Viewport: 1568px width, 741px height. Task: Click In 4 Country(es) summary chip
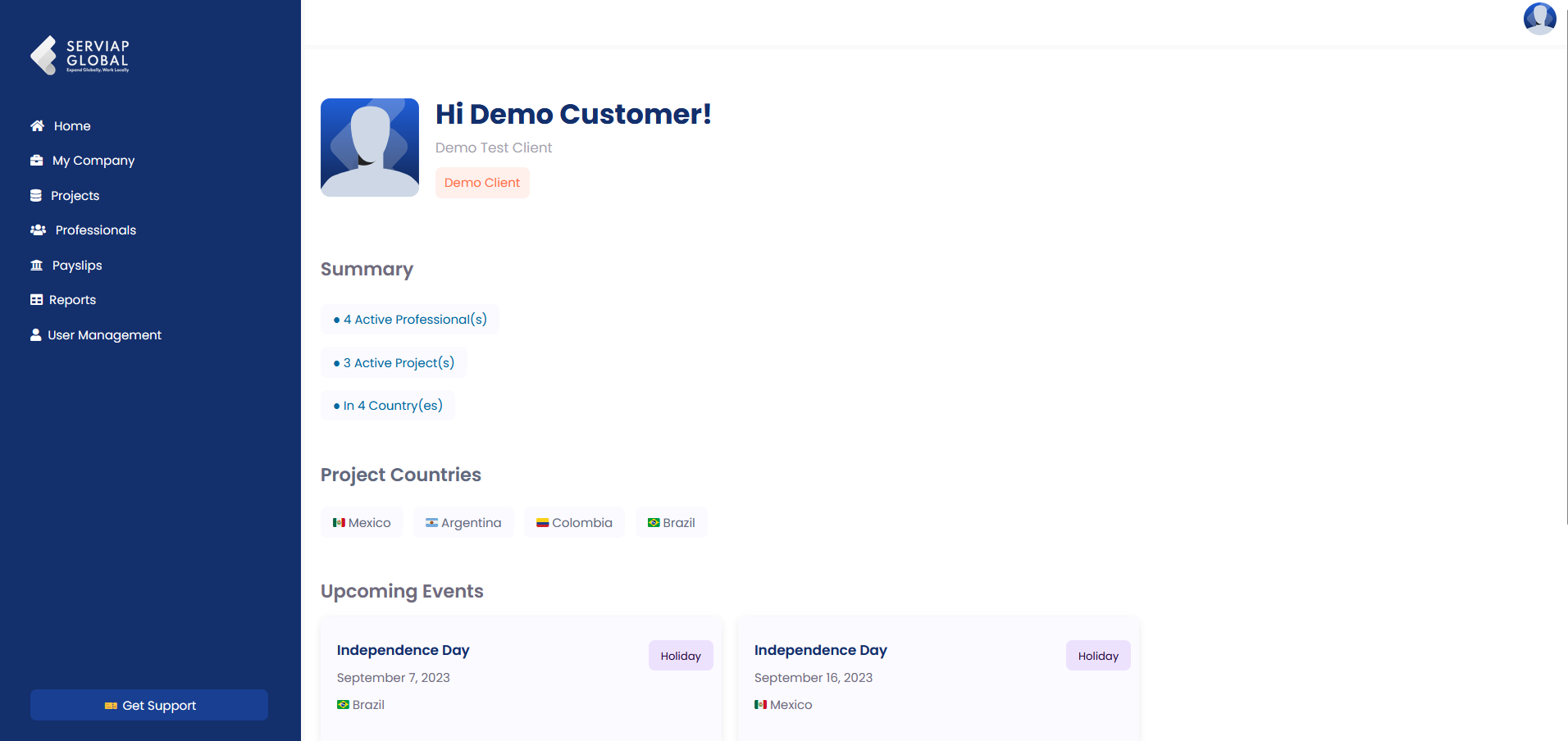click(x=388, y=406)
